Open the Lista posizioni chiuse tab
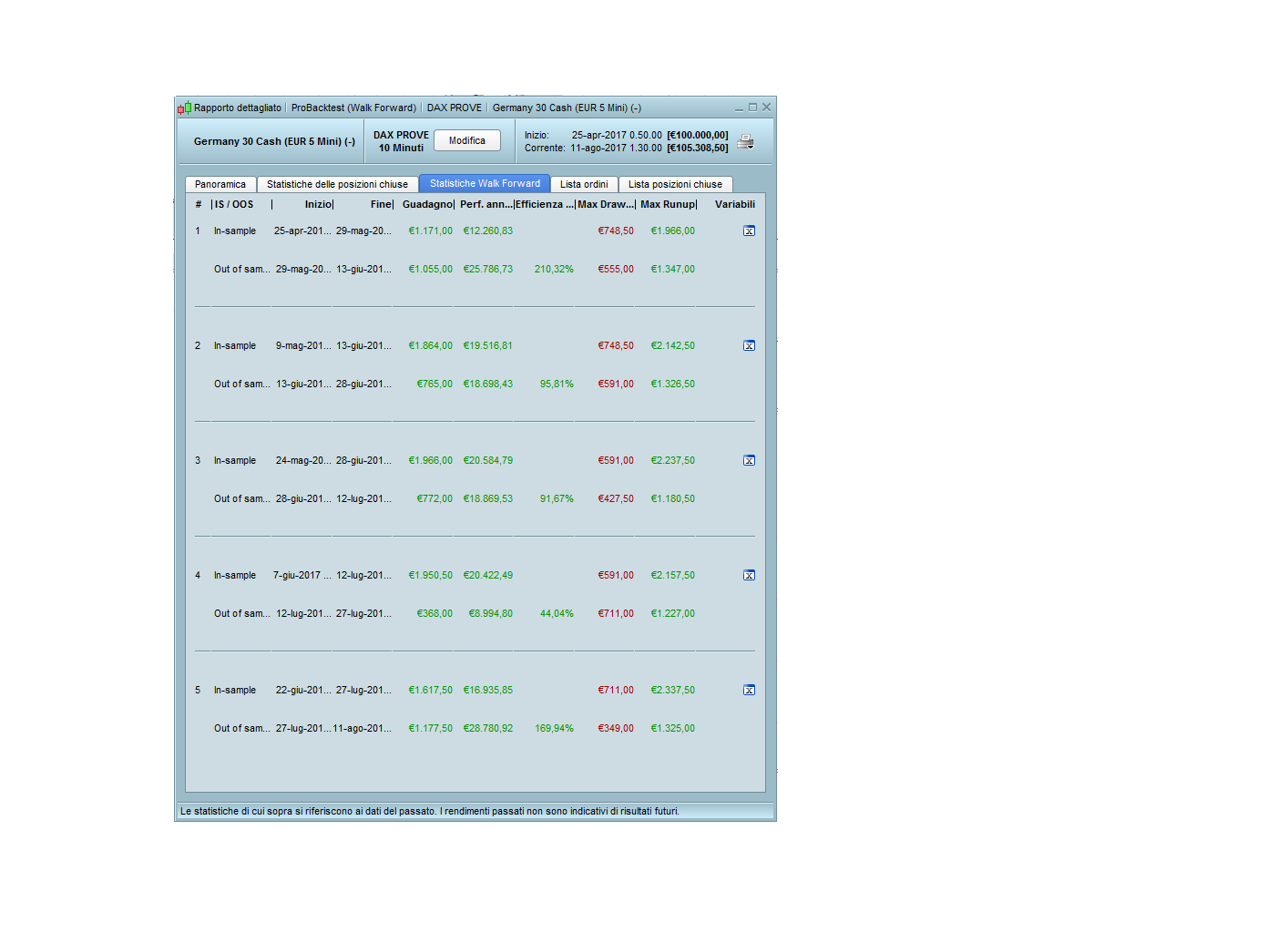The width and height of the screenshot is (1288, 933). coord(675,184)
